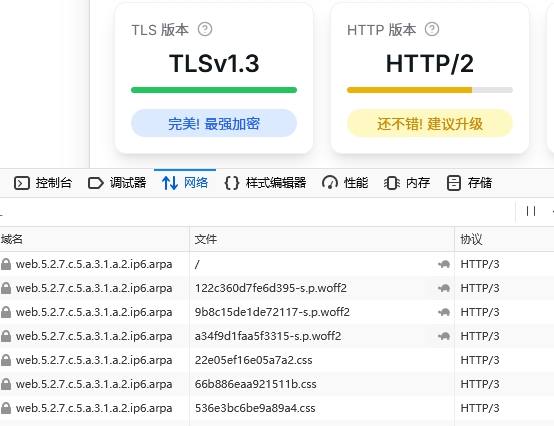Open the 存储 storage tab
Viewport: 554px width, 426px height.
[x=470, y=183]
